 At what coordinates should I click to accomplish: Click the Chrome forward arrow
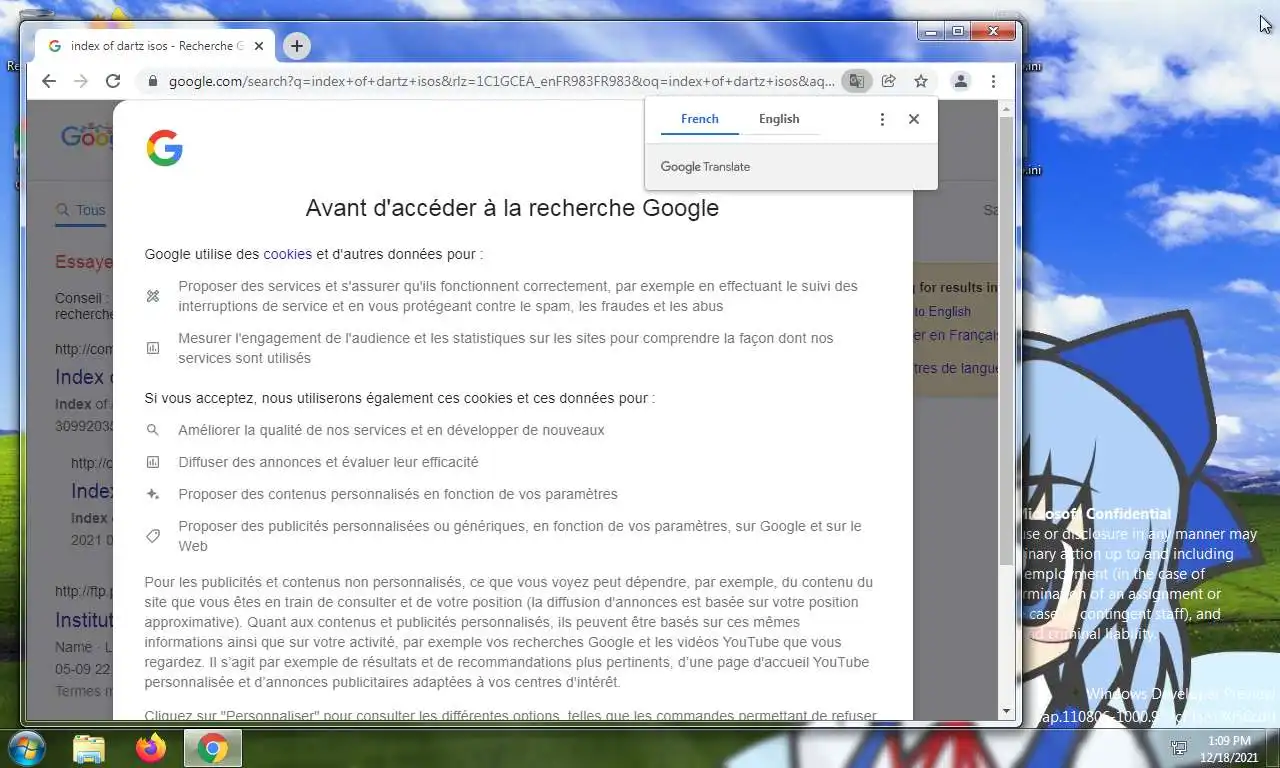(81, 81)
